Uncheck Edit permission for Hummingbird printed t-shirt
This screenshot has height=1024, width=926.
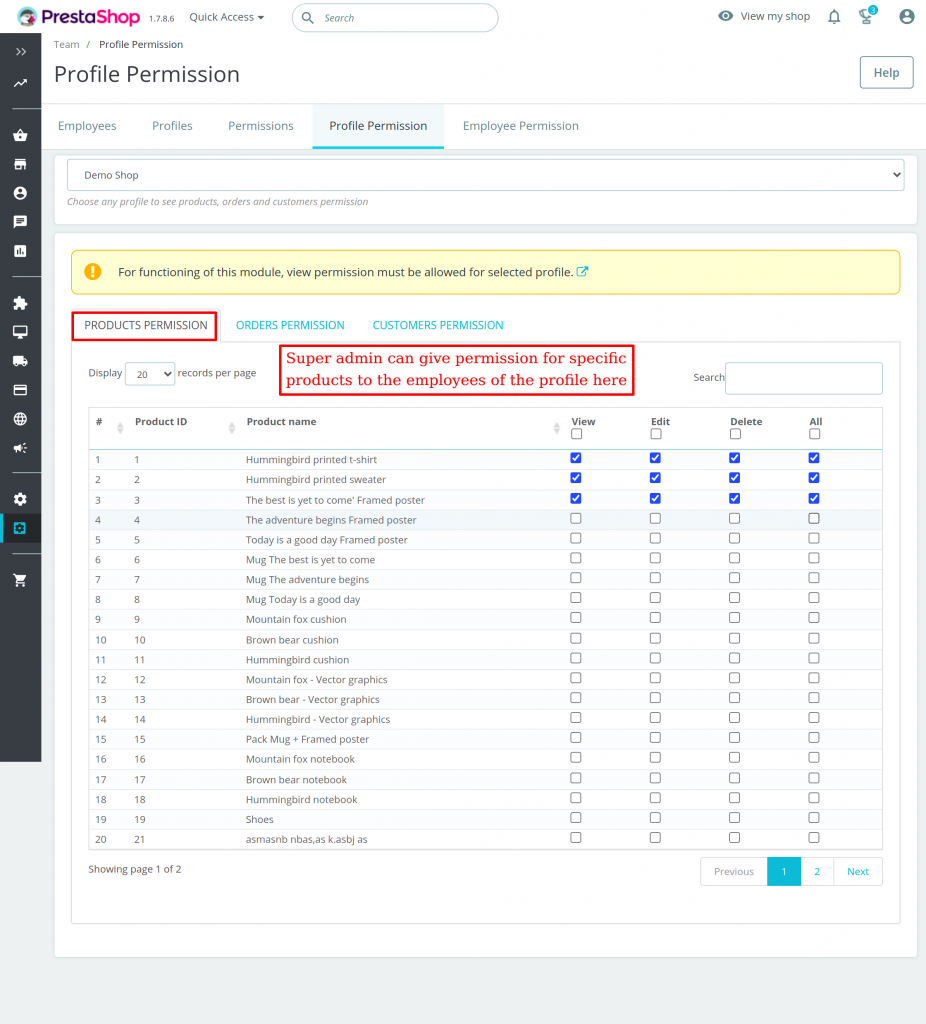coord(655,458)
